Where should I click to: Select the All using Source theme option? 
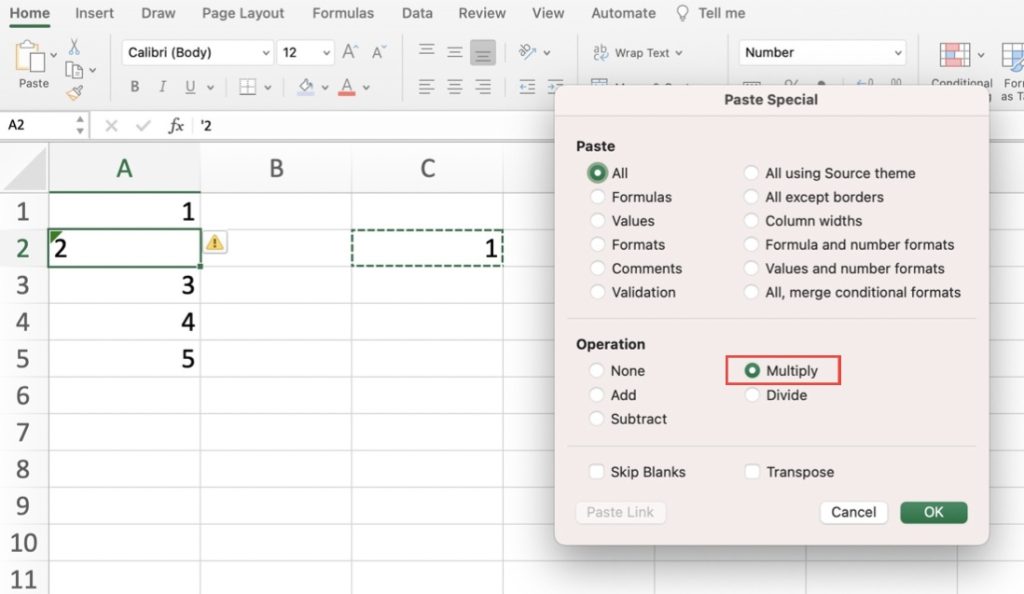[x=751, y=173]
